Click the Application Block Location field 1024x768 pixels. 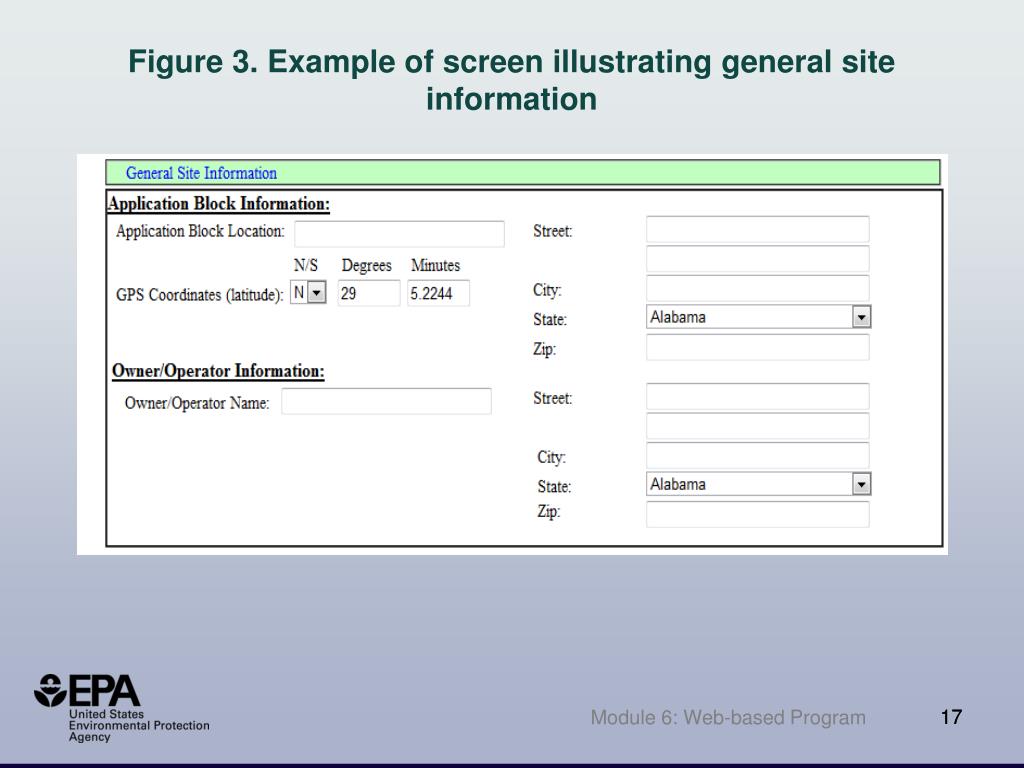tap(399, 234)
